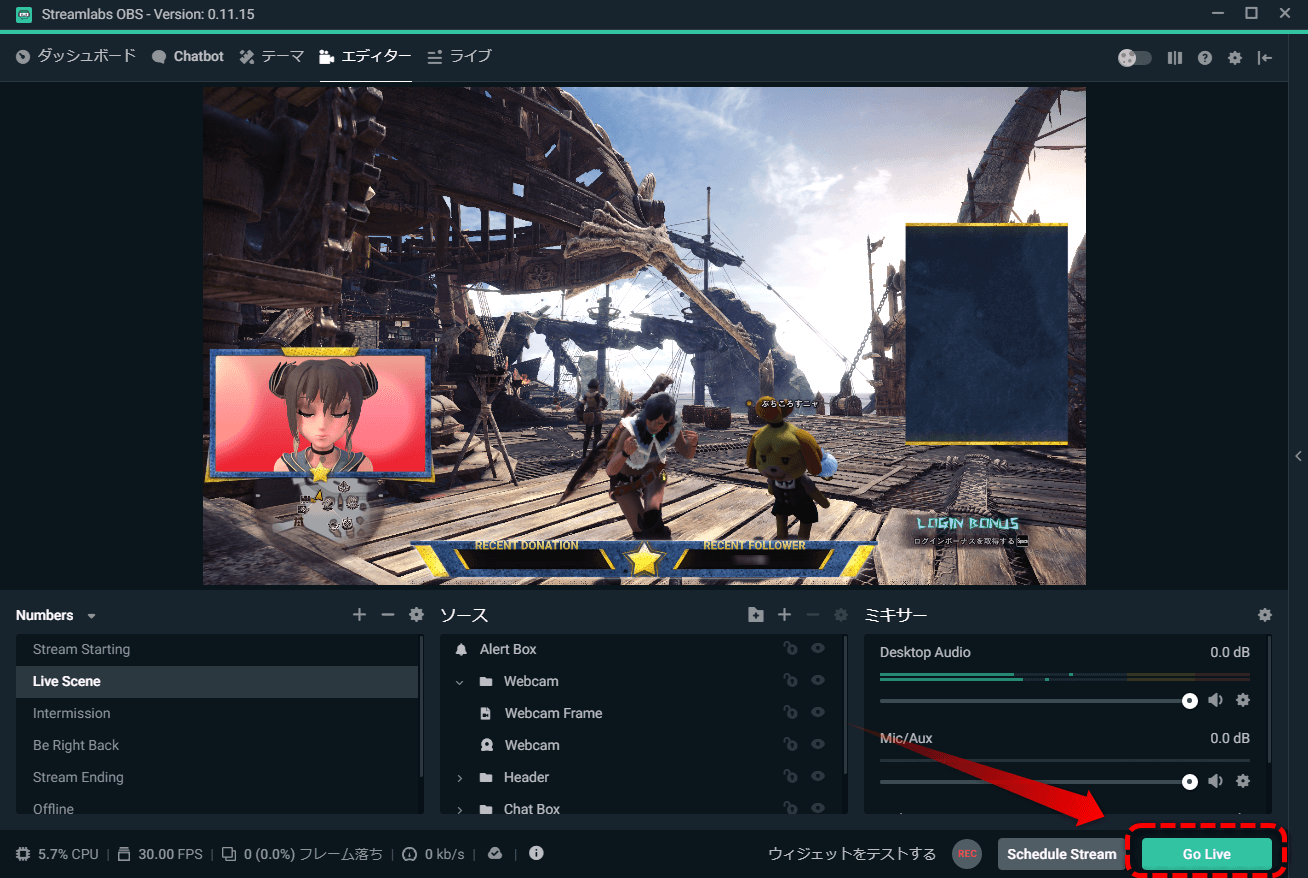Lock the Header folder

[x=790, y=777]
